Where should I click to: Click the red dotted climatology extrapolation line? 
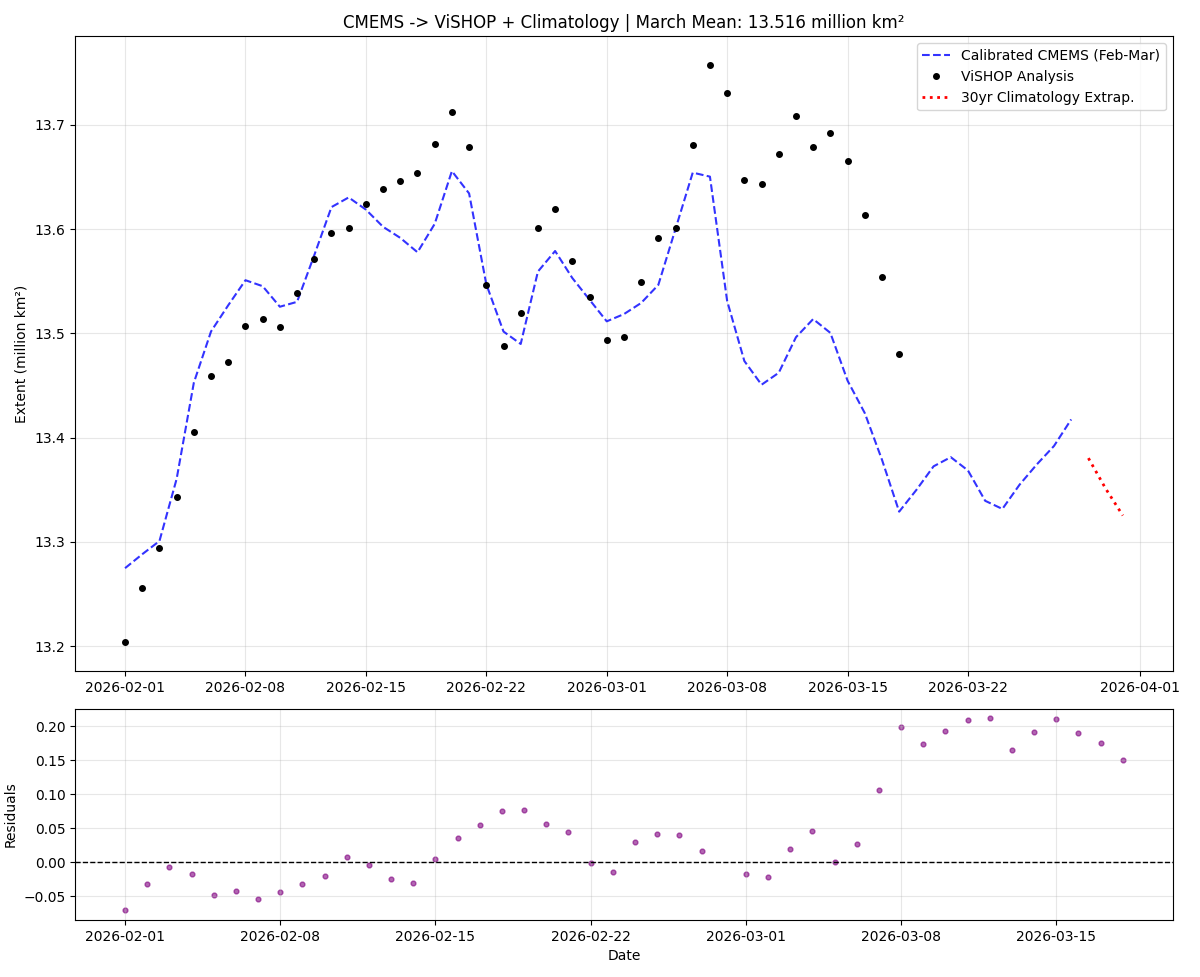pos(1105,487)
